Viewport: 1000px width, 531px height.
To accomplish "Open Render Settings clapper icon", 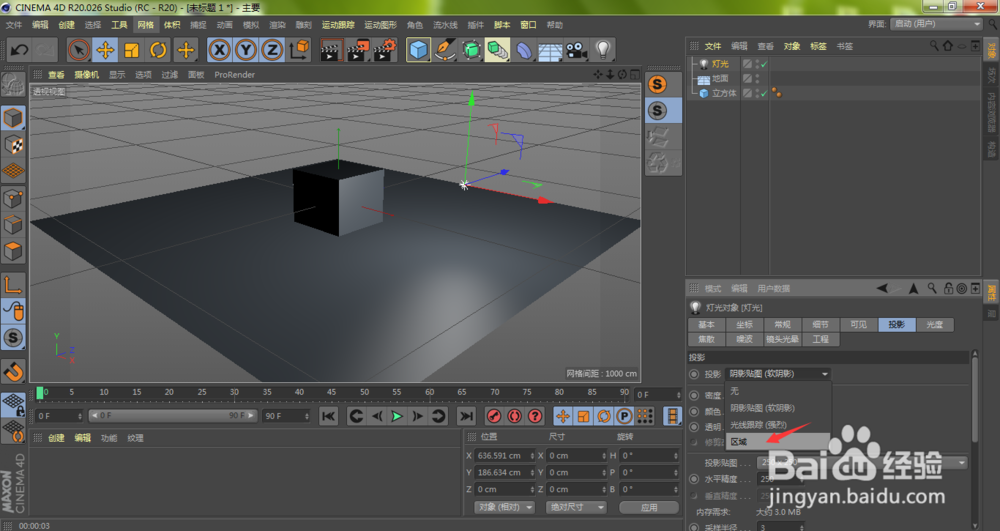I will tap(385, 50).
